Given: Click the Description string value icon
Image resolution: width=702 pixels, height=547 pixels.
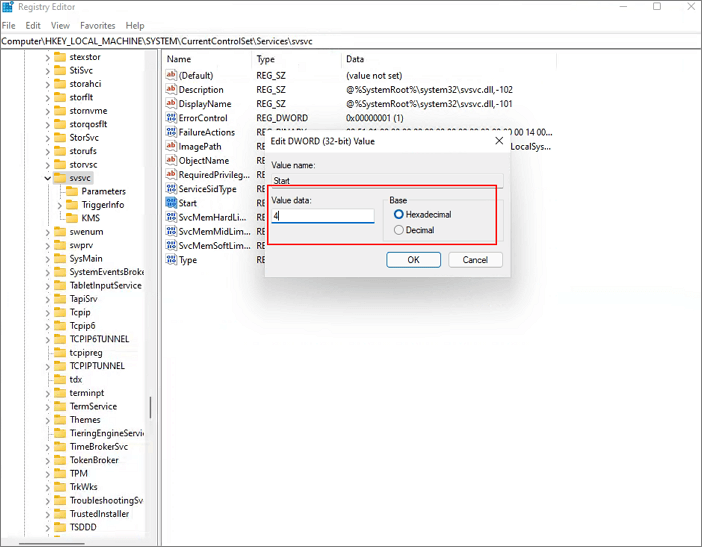Looking at the screenshot, I should pos(171,90).
